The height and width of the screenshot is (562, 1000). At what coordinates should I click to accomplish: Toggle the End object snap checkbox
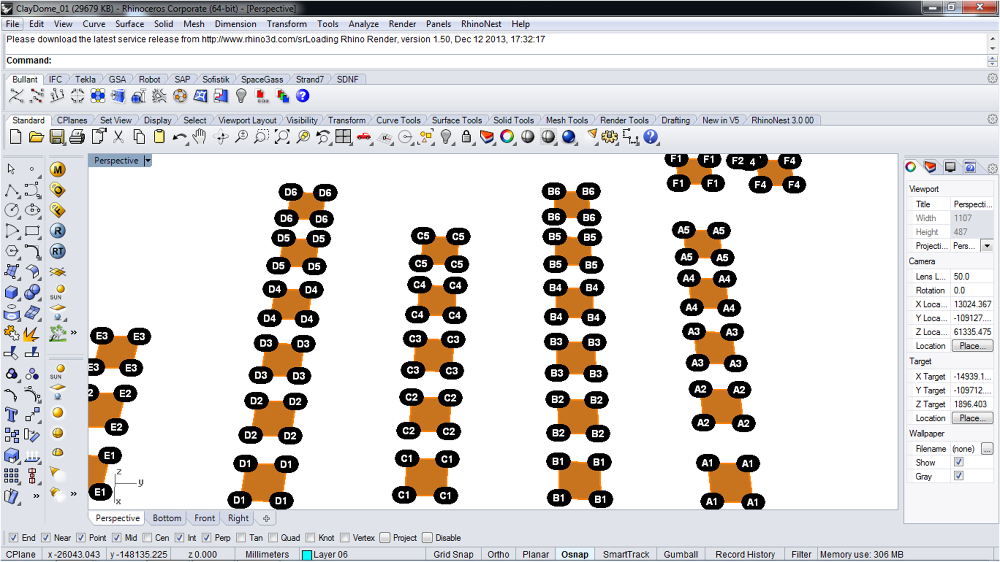[13, 538]
